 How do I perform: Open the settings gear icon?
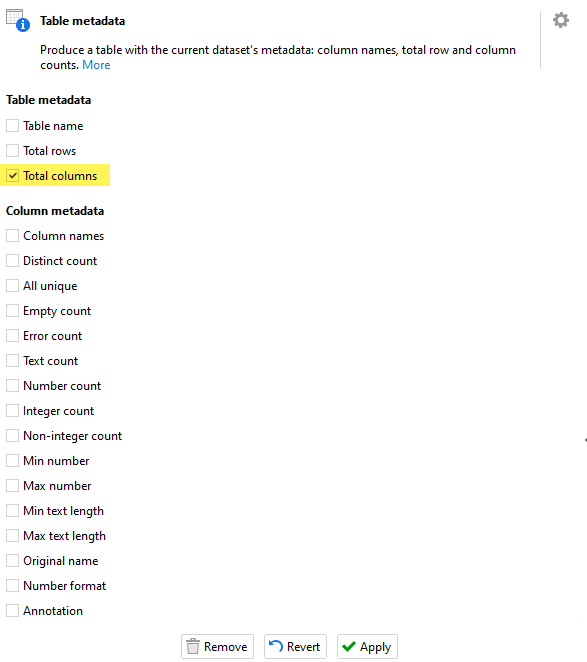[x=561, y=20]
